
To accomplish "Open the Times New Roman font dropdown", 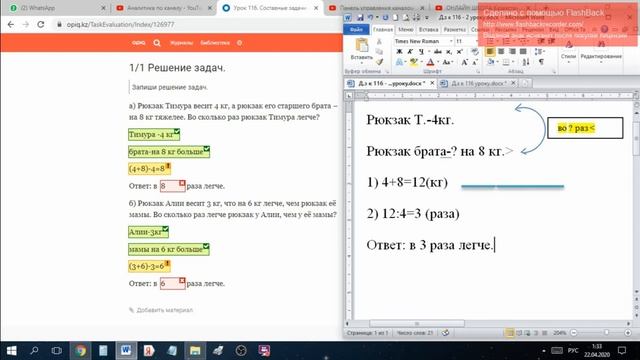I will 451,41.
